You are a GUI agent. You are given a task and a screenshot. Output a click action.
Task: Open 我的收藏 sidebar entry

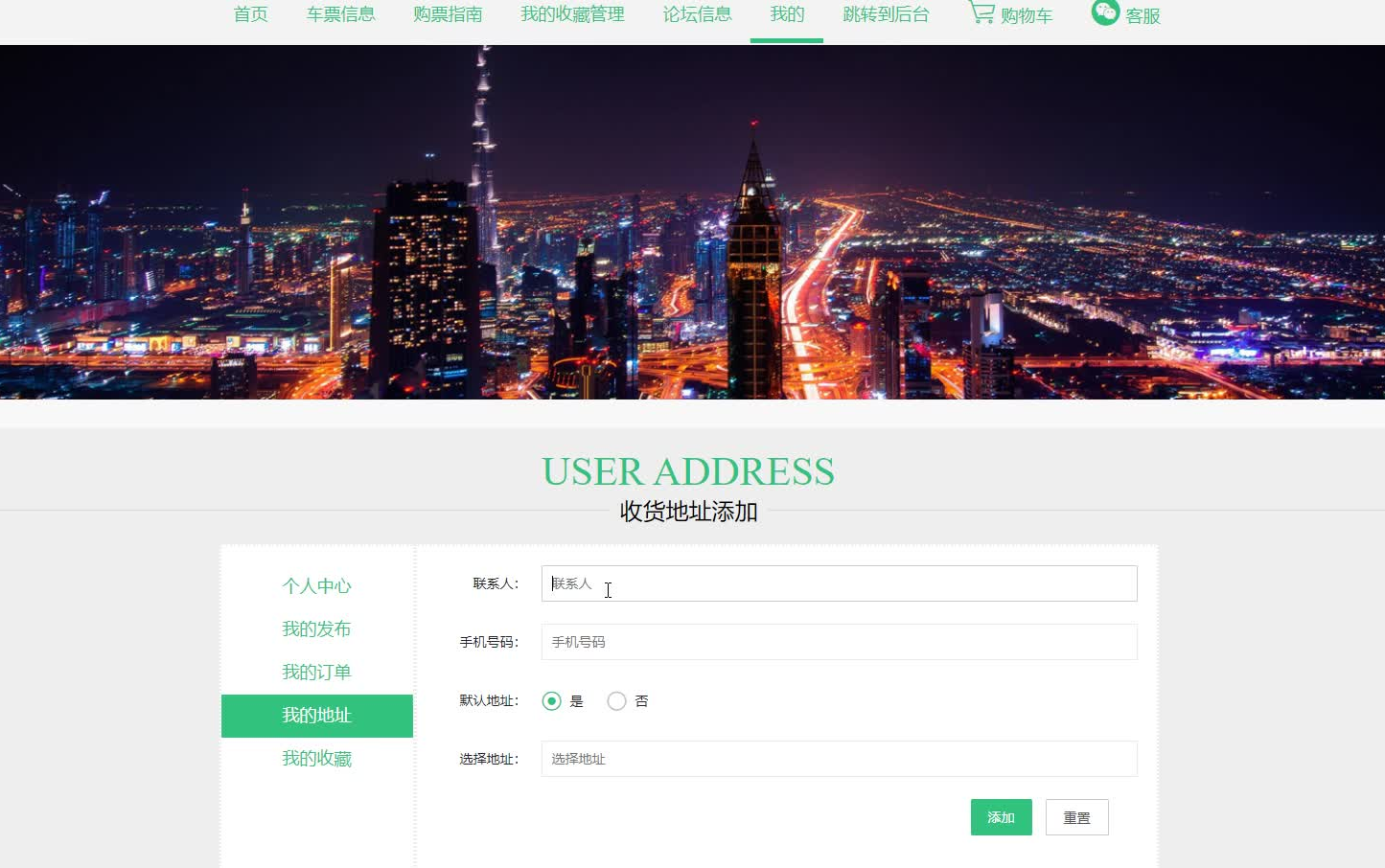click(316, 758)
